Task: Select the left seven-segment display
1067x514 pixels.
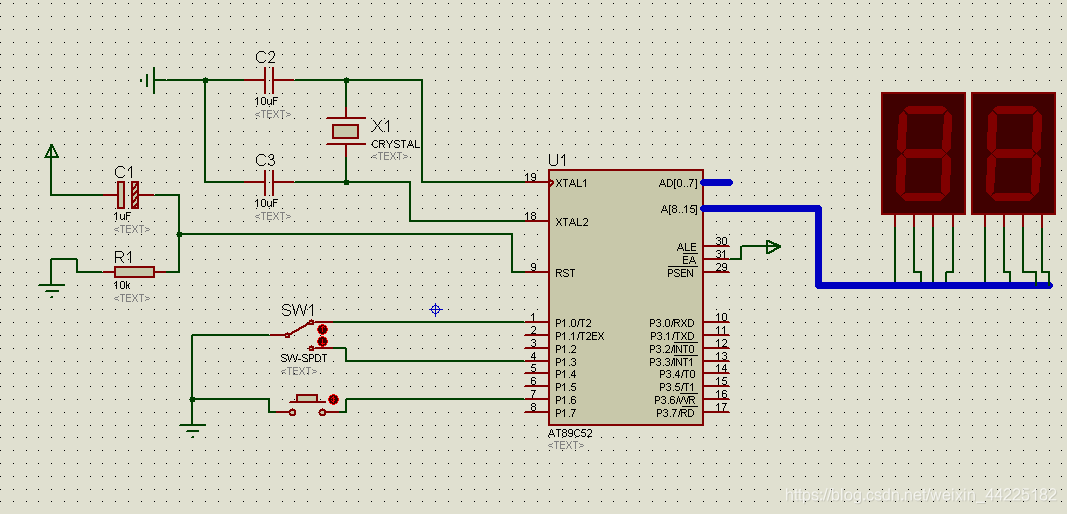Action: pyautogui.click(x=923, y=153)
